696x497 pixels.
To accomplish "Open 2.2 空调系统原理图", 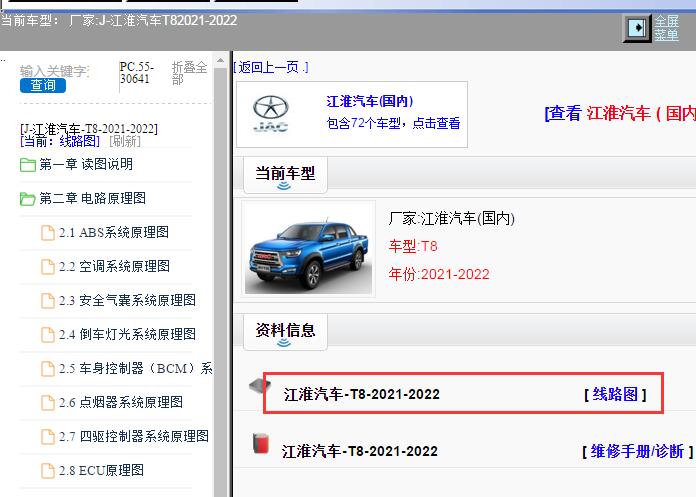I will (x=115, y=266).
